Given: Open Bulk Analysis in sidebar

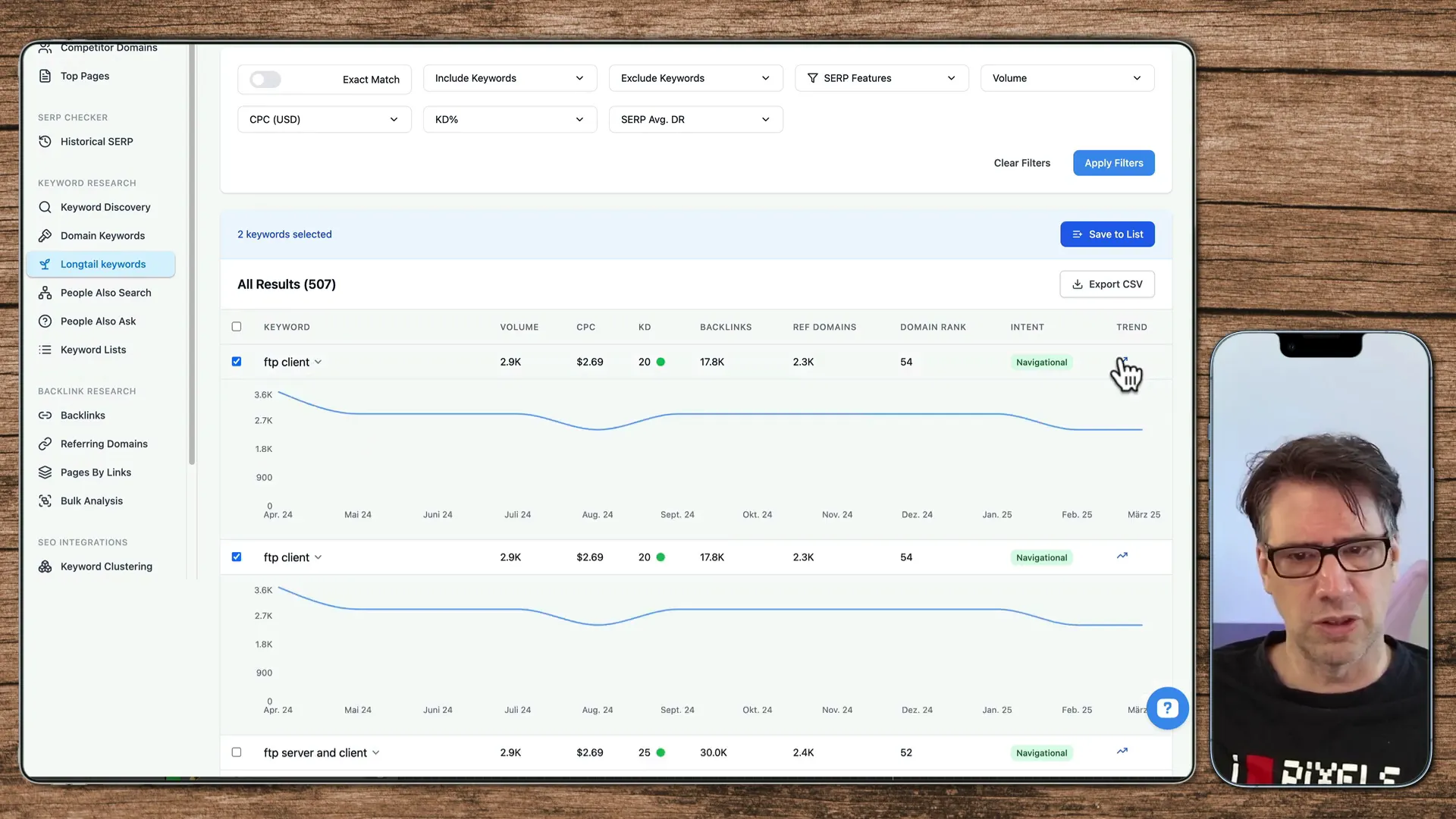Looking at the screenshot, I should click(91, 500).
